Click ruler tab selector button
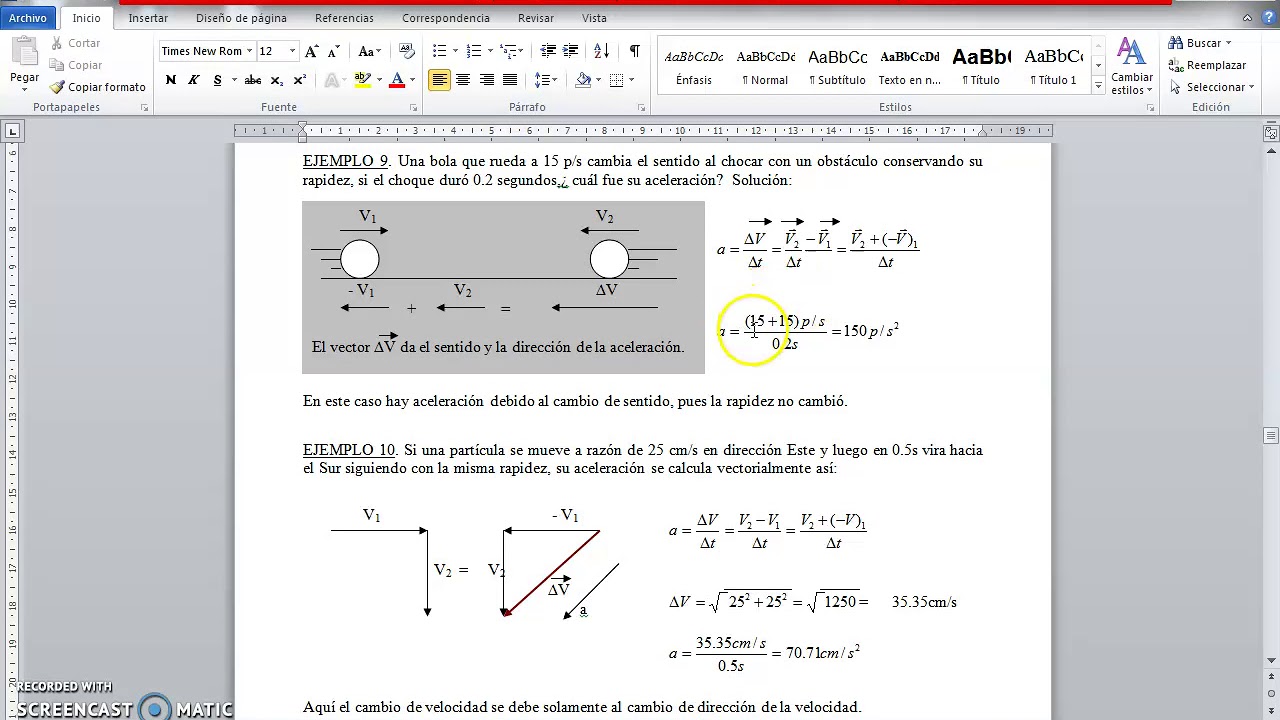The height and width of the screenshot is (720, 1280). (x=12, y=130)
